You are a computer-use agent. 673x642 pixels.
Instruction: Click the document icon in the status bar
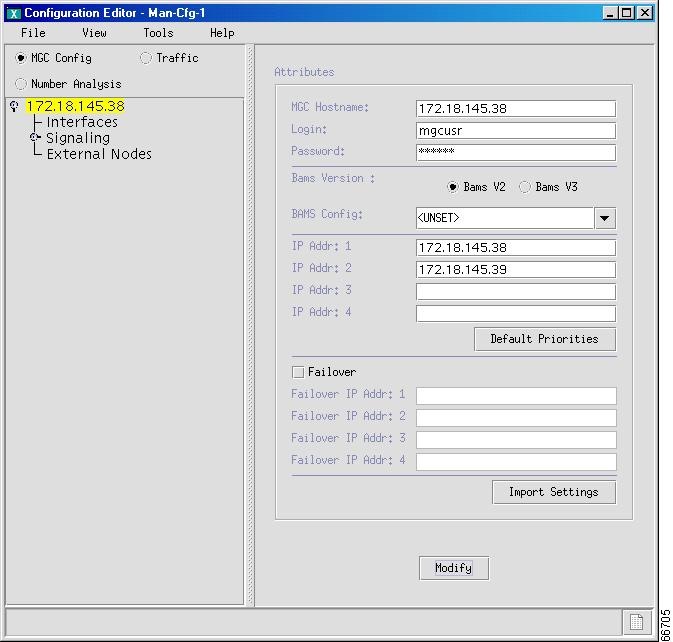click(636, 622)
